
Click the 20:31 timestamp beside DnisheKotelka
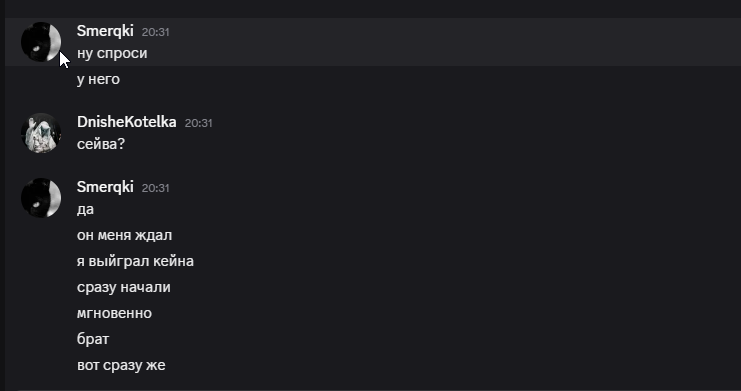tap(198, 123)
